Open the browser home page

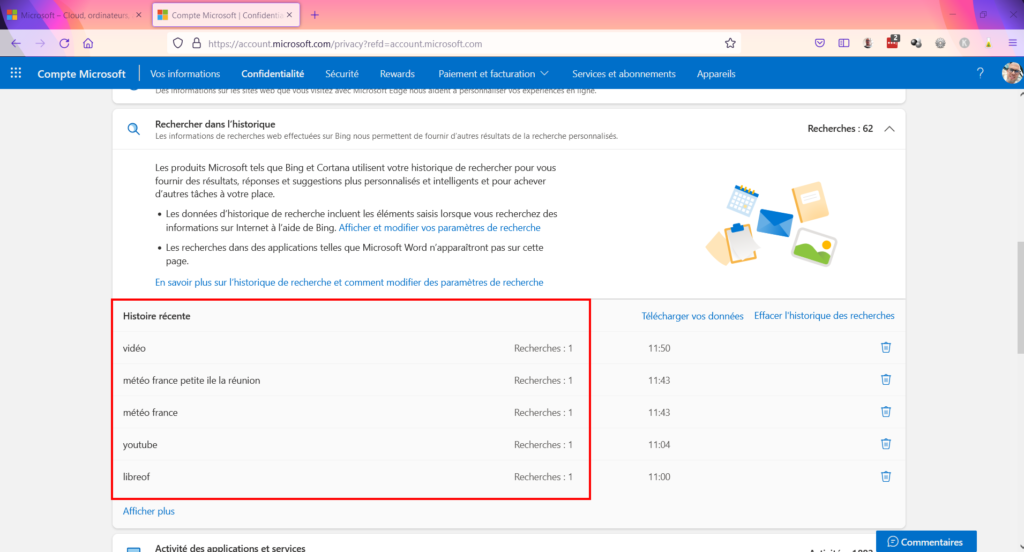click(88, 43)
